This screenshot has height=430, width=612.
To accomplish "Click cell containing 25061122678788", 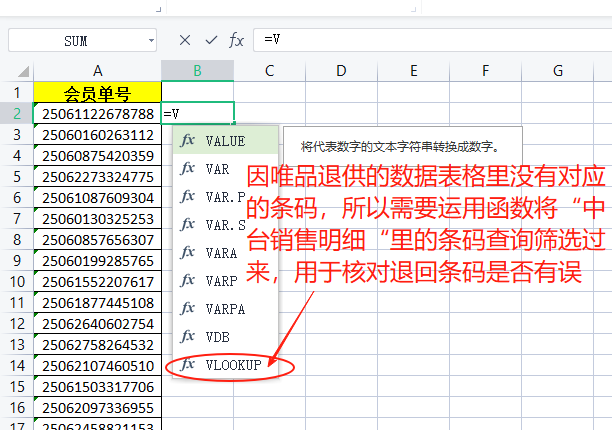I will tap(97, 114).
